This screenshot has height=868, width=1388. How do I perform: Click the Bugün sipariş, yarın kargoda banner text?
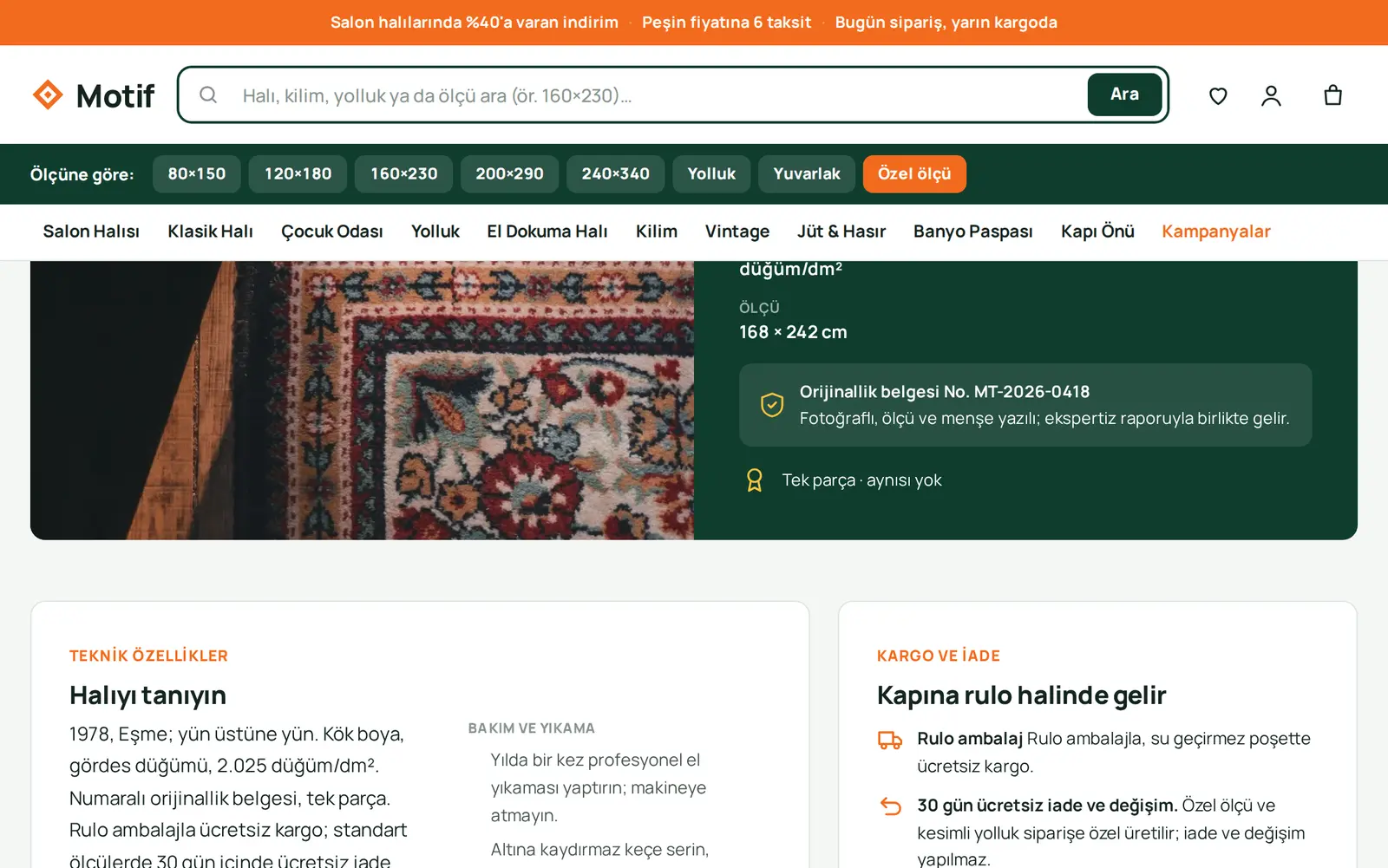tap(946, 23)
